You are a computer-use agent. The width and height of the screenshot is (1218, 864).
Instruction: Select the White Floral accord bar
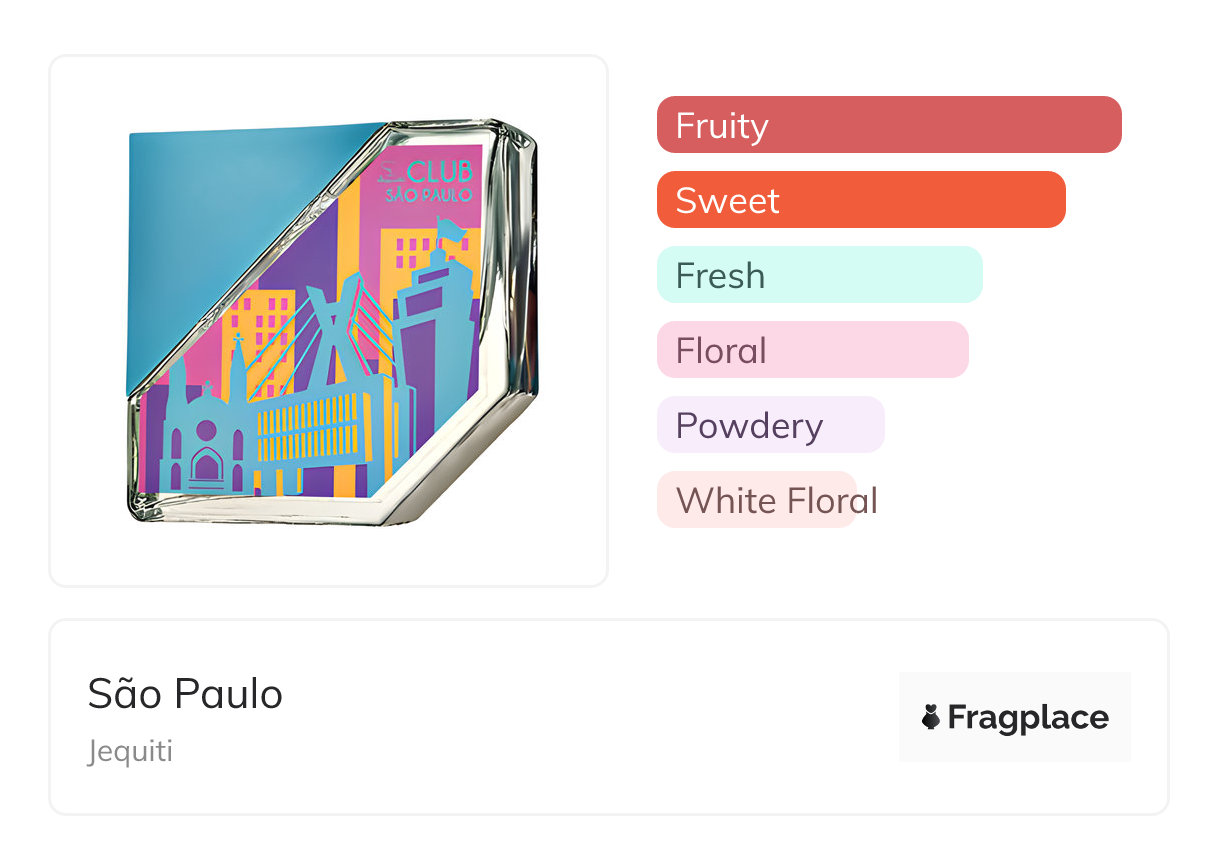tap(757, 500)
